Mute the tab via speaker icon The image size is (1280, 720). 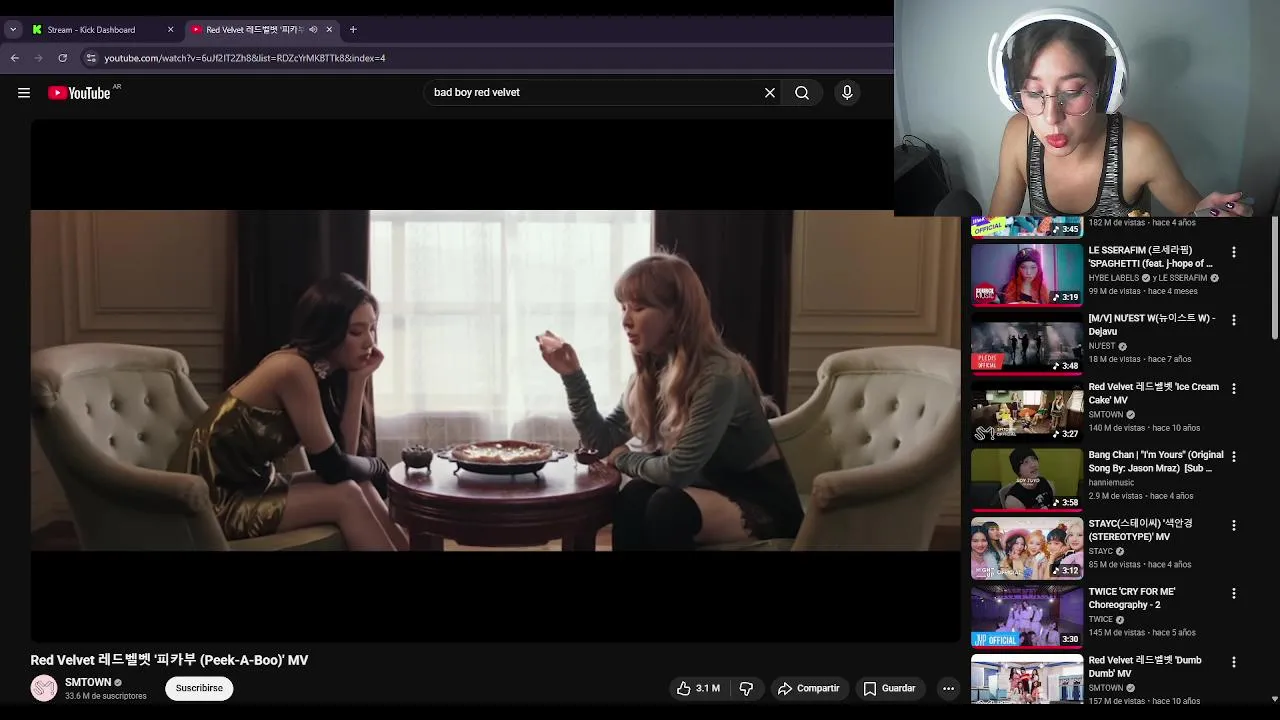point(313,30)
